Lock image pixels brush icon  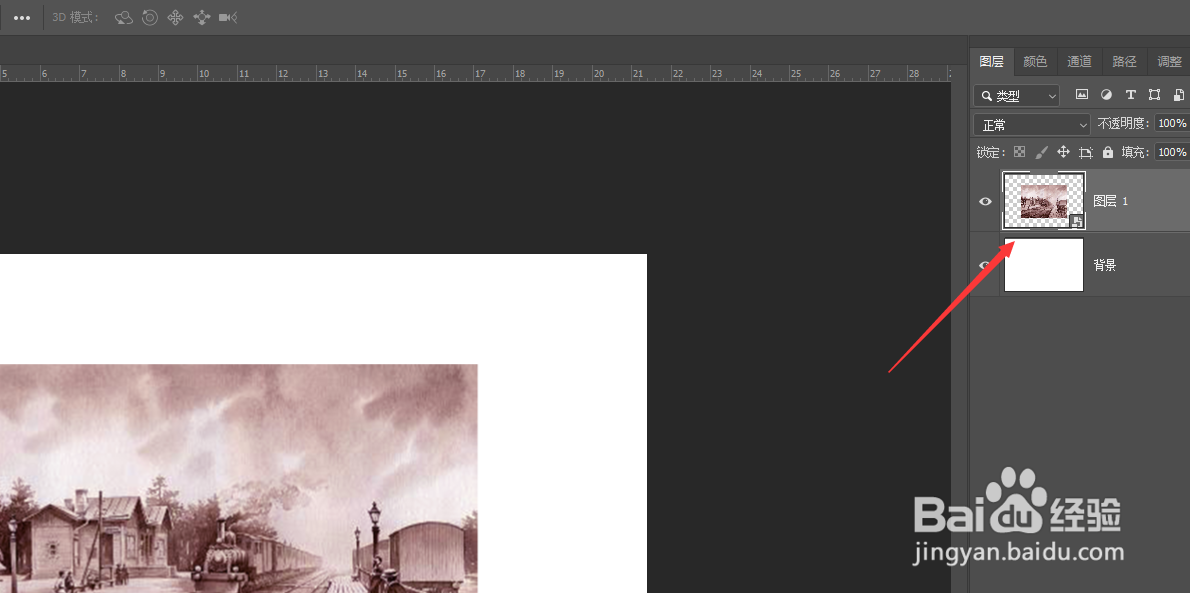pos(1042,152)
